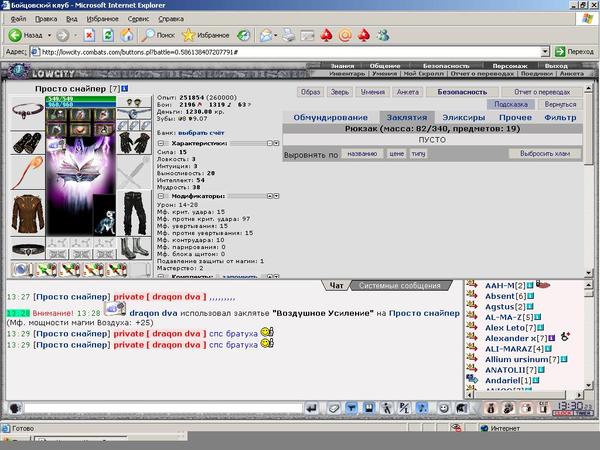
Task: Click the wolf pet thumbnail
Action: pyautogui.click(x=104, y=215)
